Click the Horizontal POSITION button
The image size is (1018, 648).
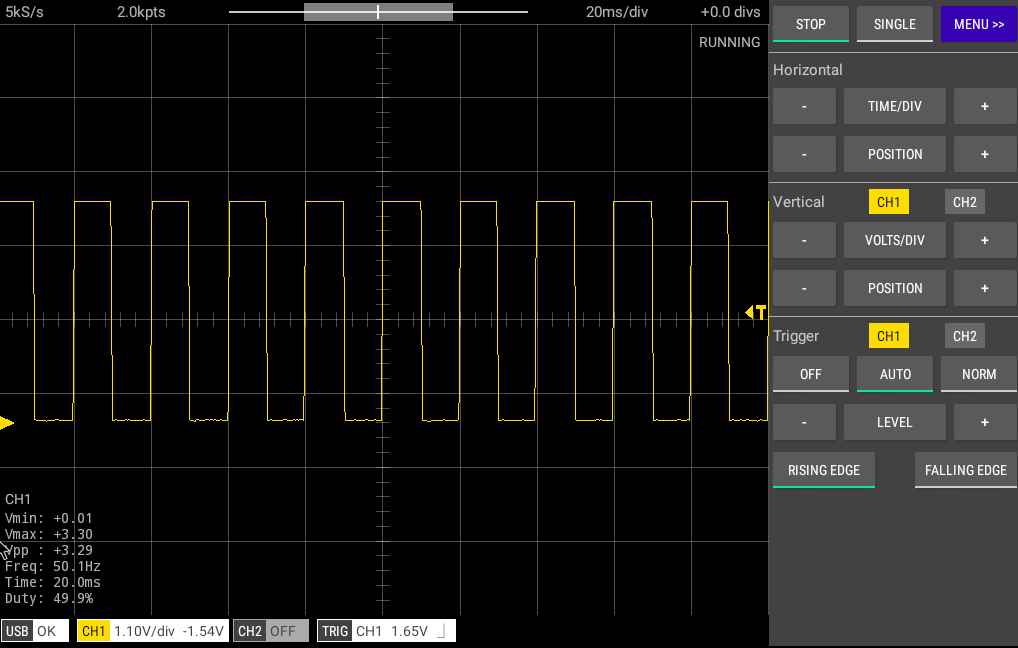point(895,154)
